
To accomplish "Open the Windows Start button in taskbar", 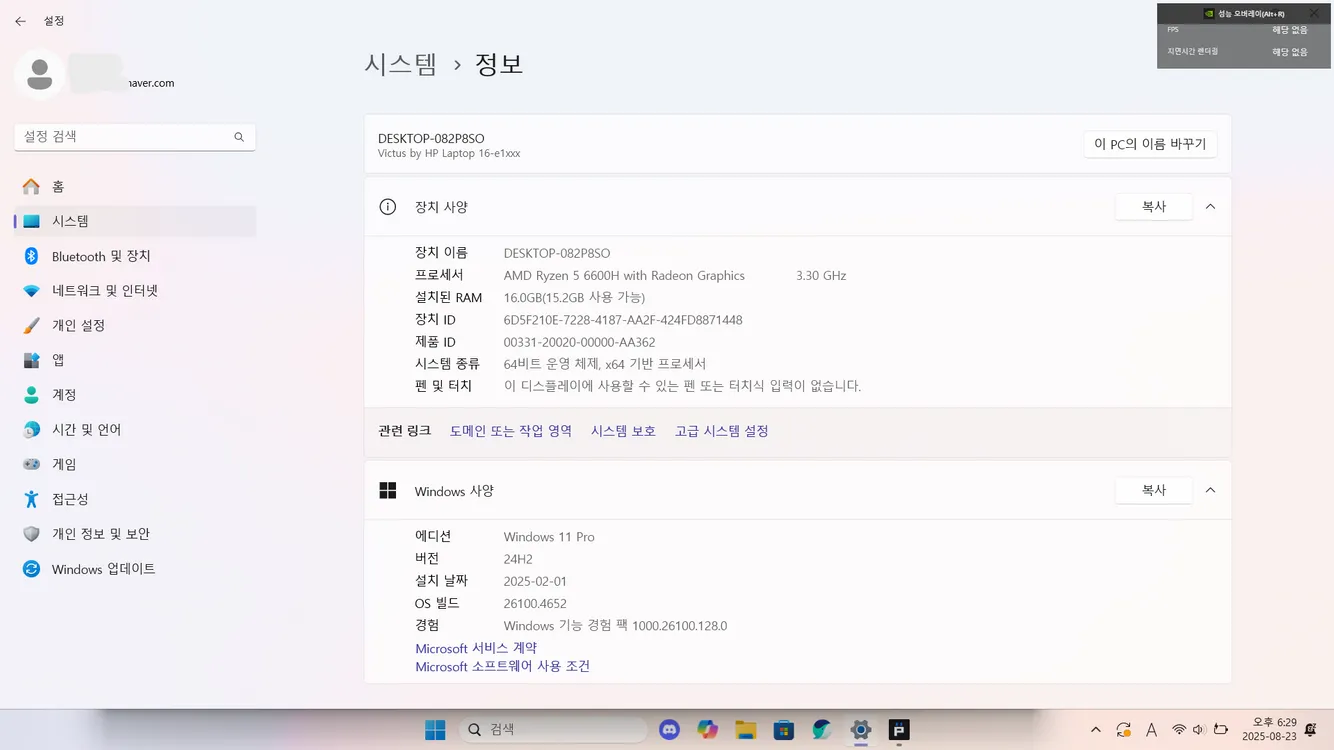I will pyautogui.click(x=435, y=730).
